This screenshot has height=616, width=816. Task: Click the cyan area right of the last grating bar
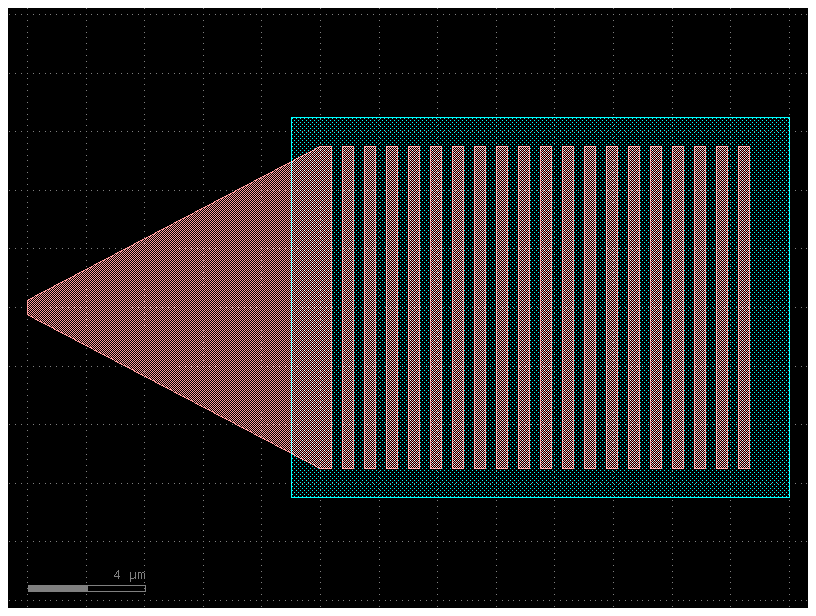click(770, 307)
